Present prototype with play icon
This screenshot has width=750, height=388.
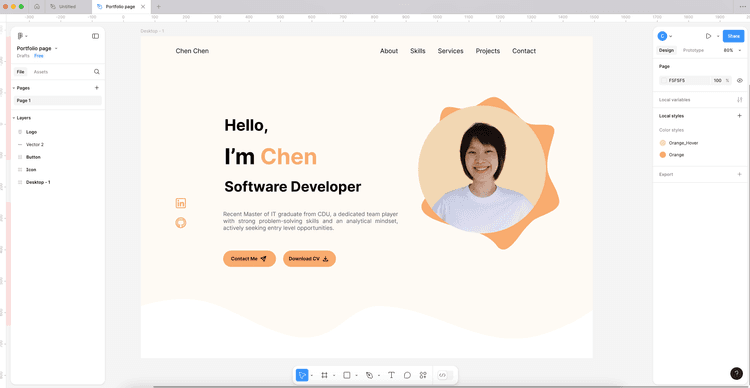708,36
